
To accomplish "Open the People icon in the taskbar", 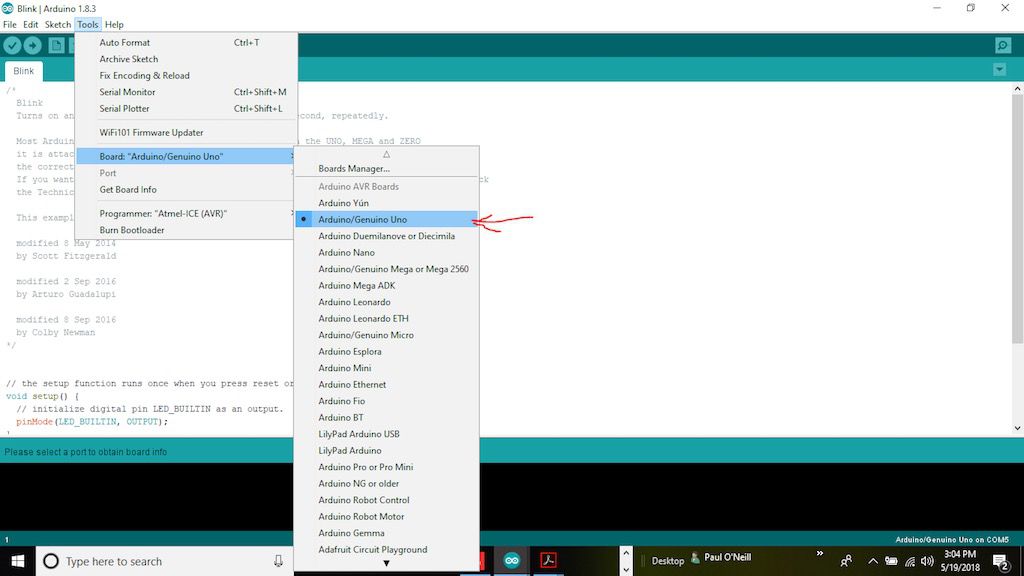I will 846,561.
